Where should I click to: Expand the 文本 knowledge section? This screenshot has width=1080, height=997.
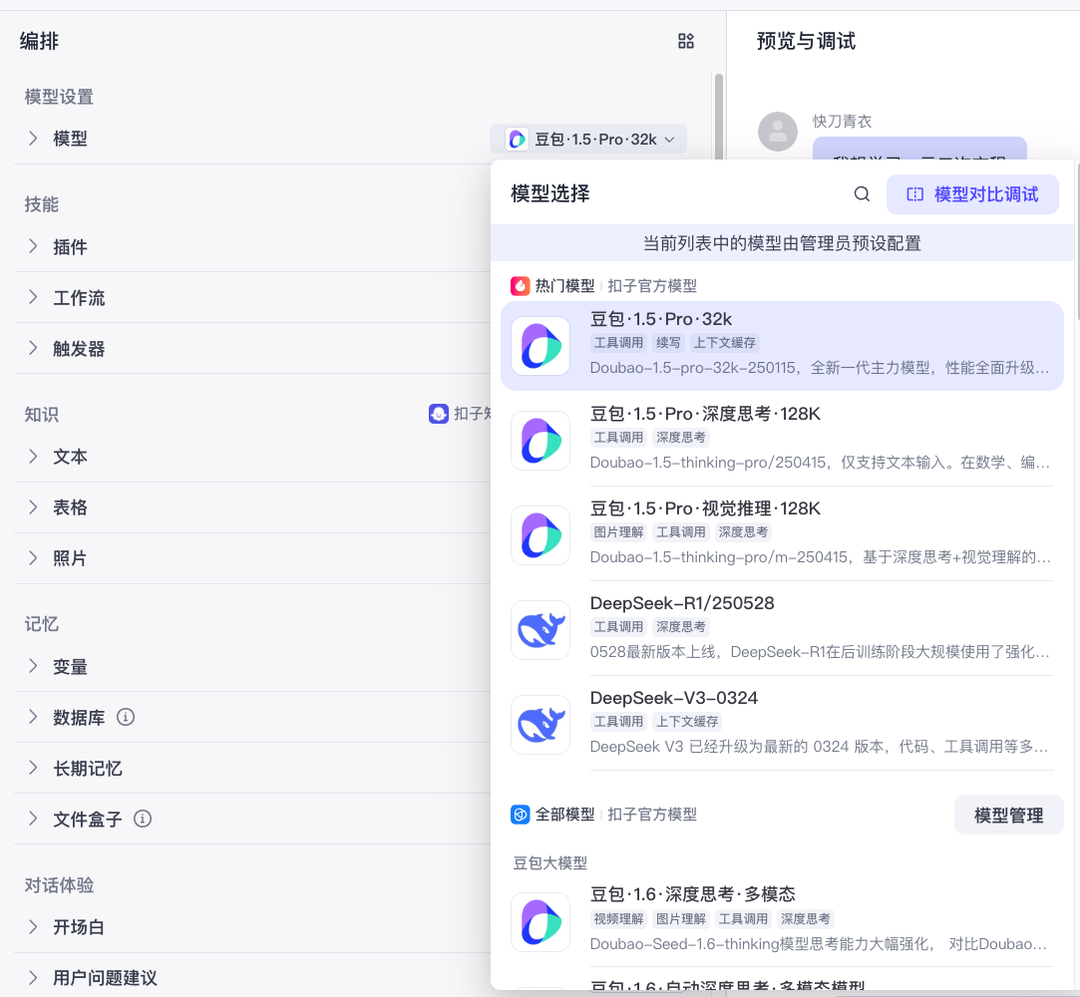click(33, 456)
